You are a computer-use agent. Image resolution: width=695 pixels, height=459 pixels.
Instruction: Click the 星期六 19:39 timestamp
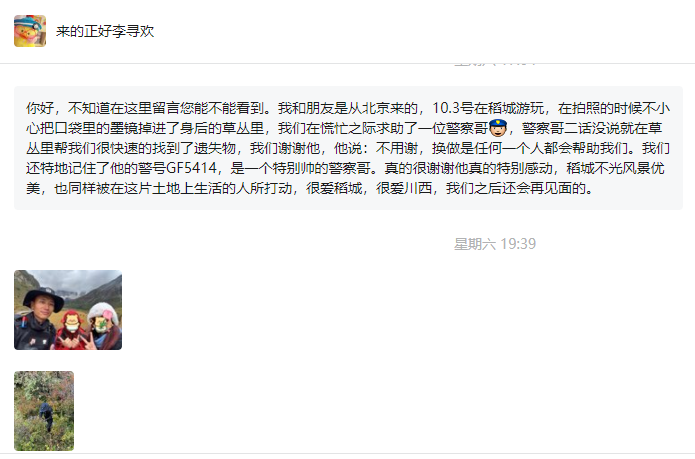[495, 244]
